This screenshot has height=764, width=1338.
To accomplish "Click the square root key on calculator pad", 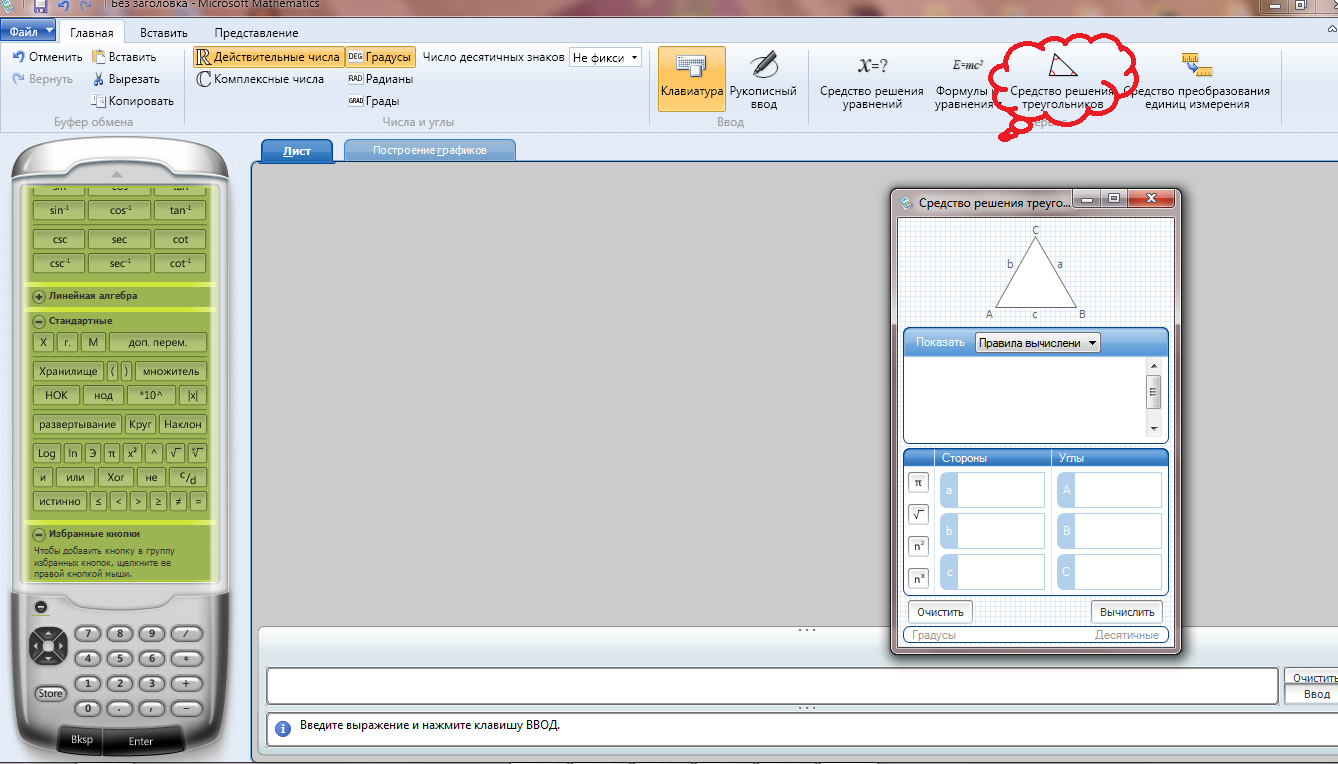I will tap(175, 453).
